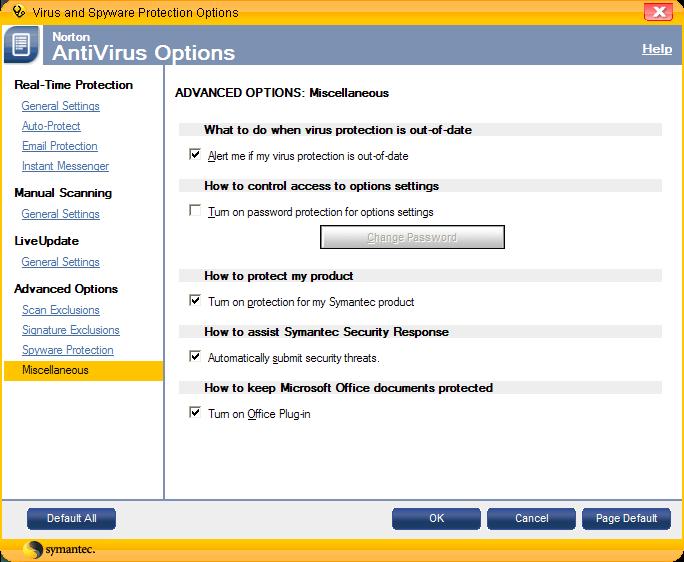The image size is (684, 562).
Task: Click the Real-Time Protection heading
Action: point(73,85)
